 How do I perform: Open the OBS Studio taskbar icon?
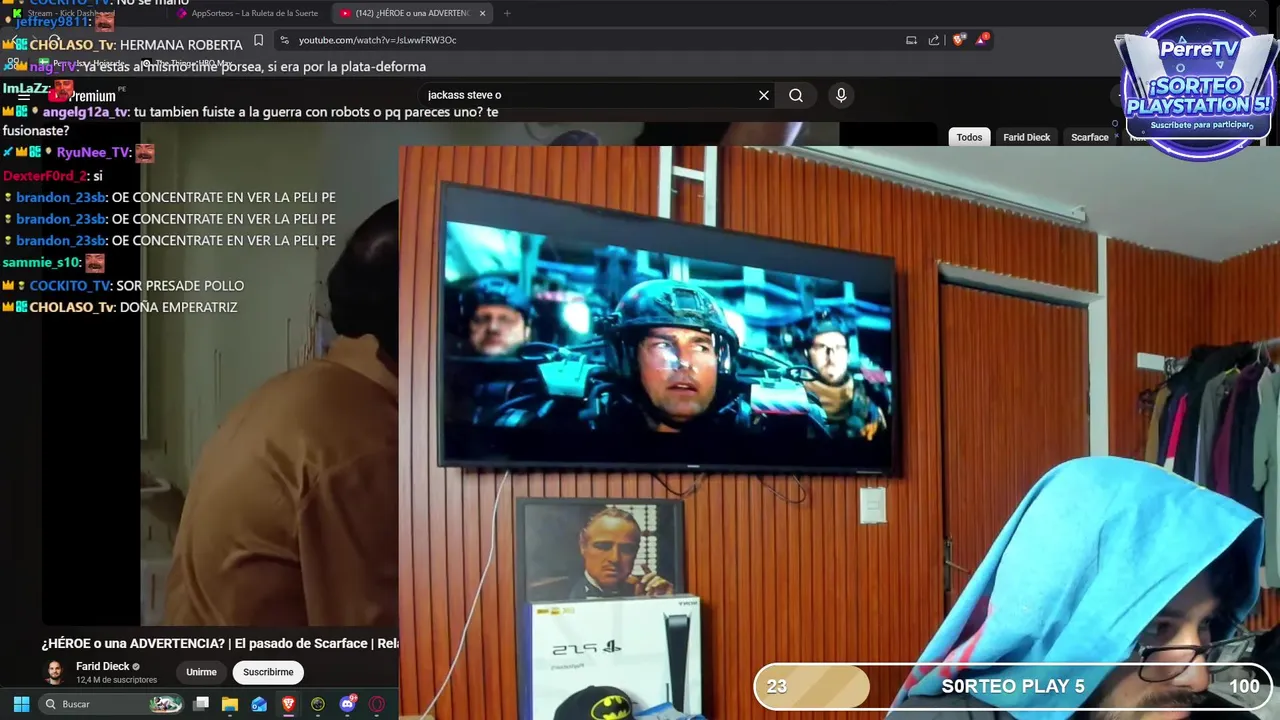pos(318,704)
